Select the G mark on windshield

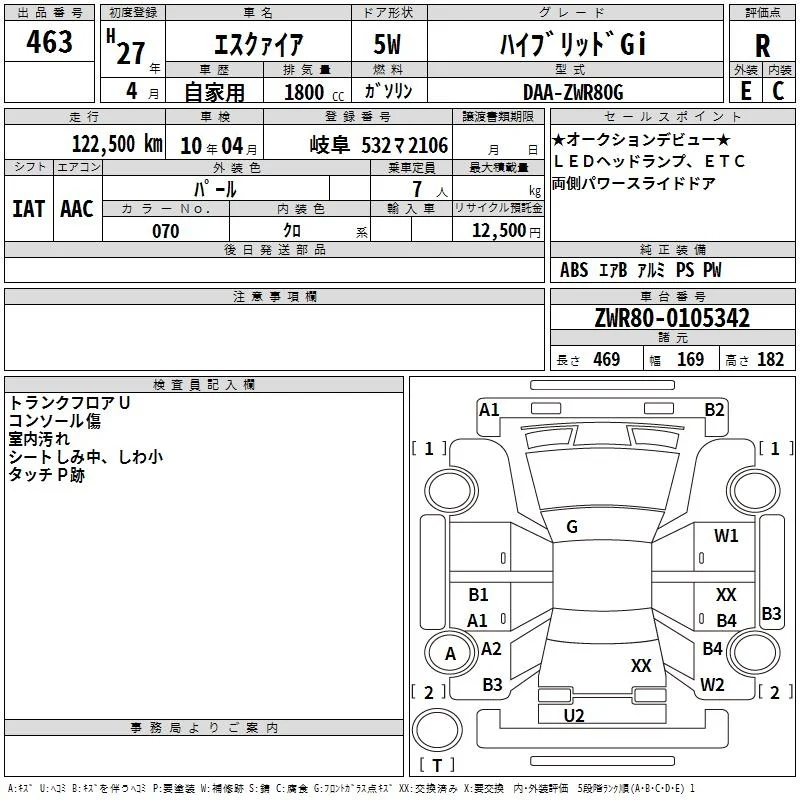click(572, 527)
